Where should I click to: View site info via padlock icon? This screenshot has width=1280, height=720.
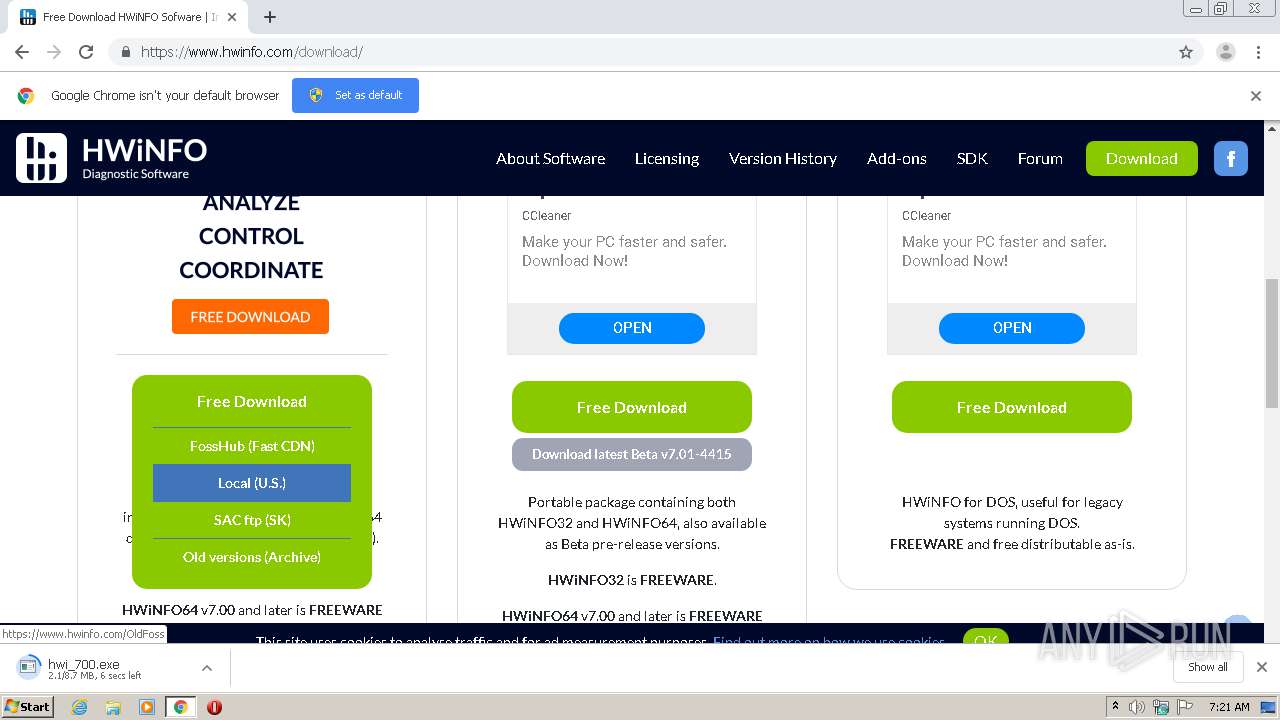125,52
